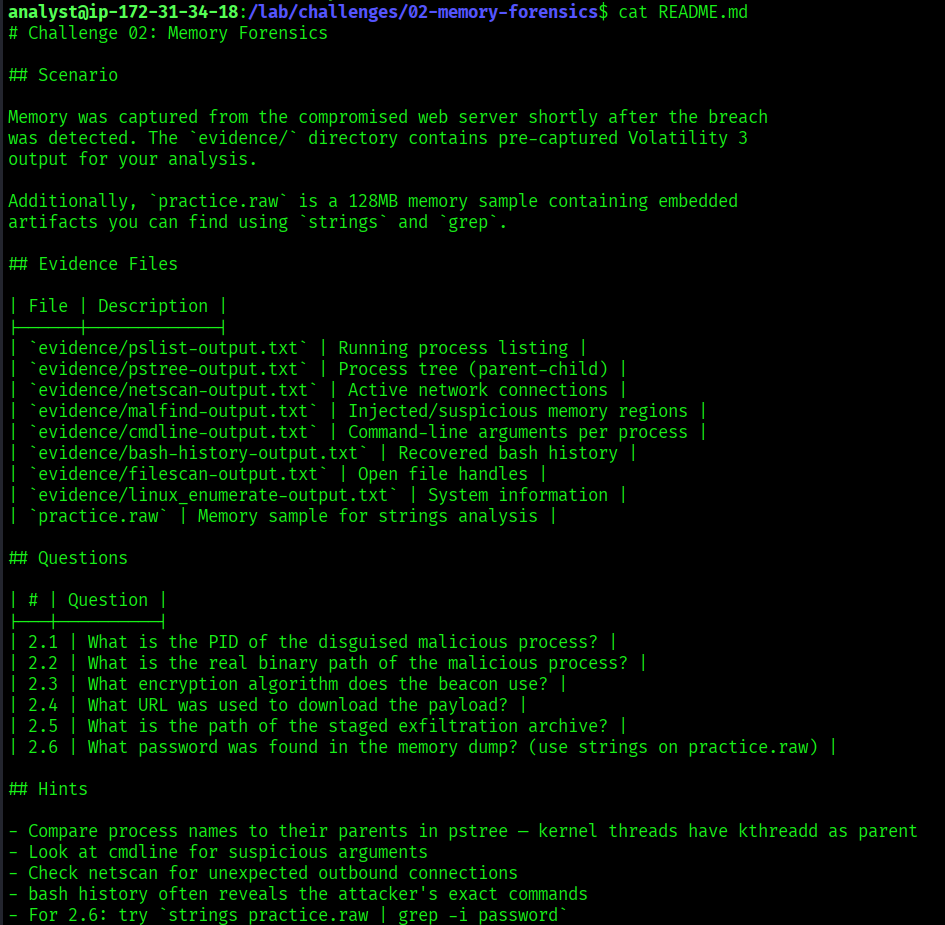Click the '## Scenario' heading line
945x925 pixels.
click(x=63, y=75)
